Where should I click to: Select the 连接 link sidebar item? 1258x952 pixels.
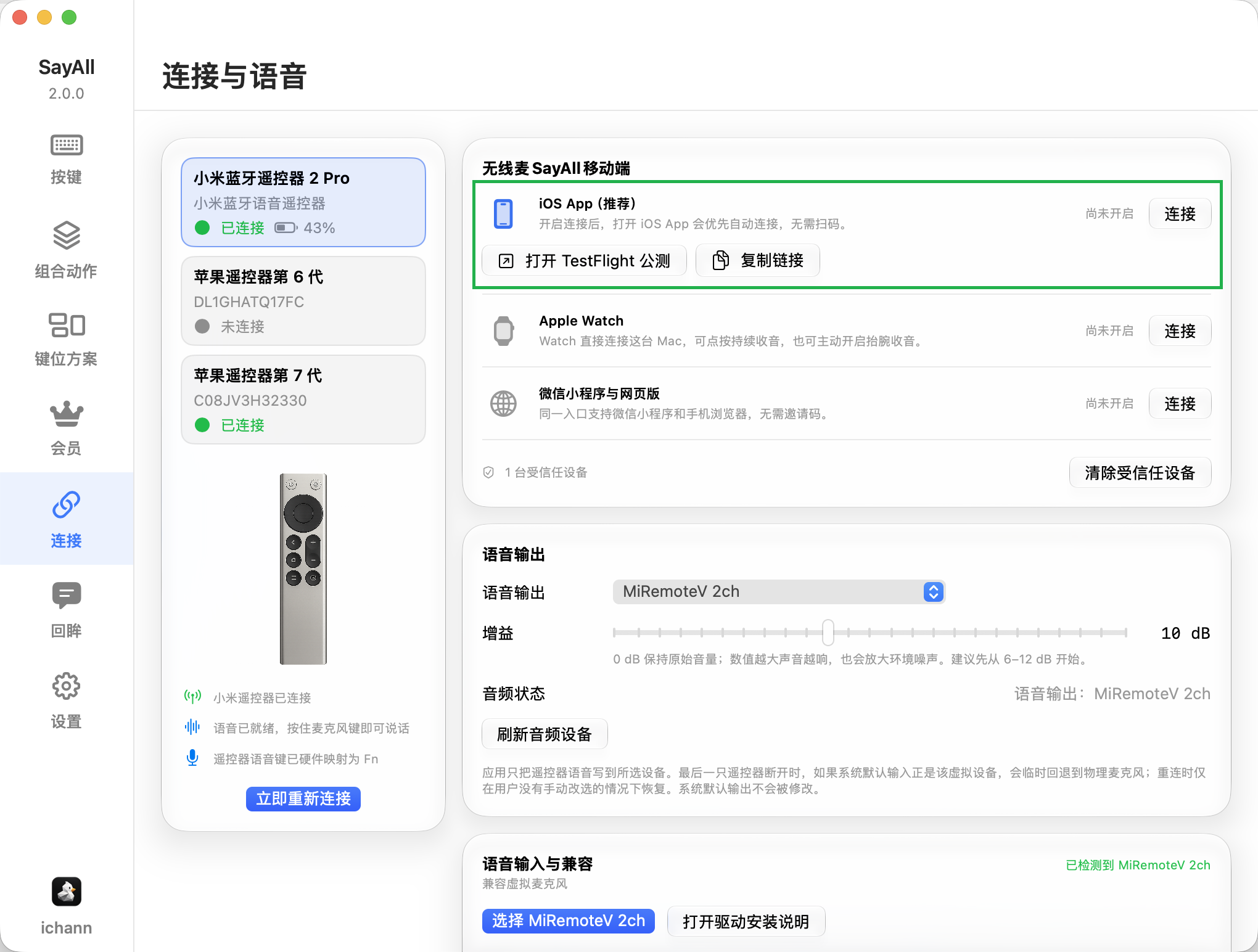pyautogui.click(x=66, y=519)
